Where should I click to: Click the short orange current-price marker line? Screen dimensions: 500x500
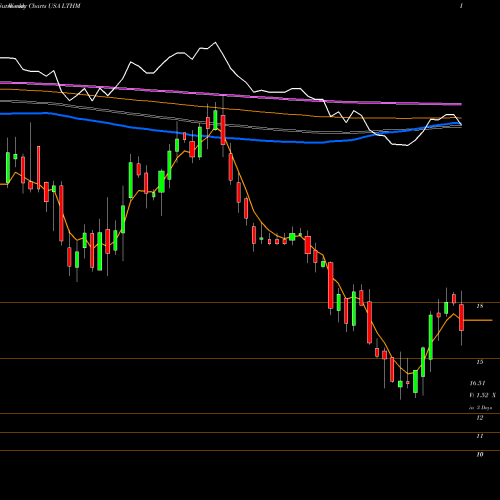(x=478, y=320)
